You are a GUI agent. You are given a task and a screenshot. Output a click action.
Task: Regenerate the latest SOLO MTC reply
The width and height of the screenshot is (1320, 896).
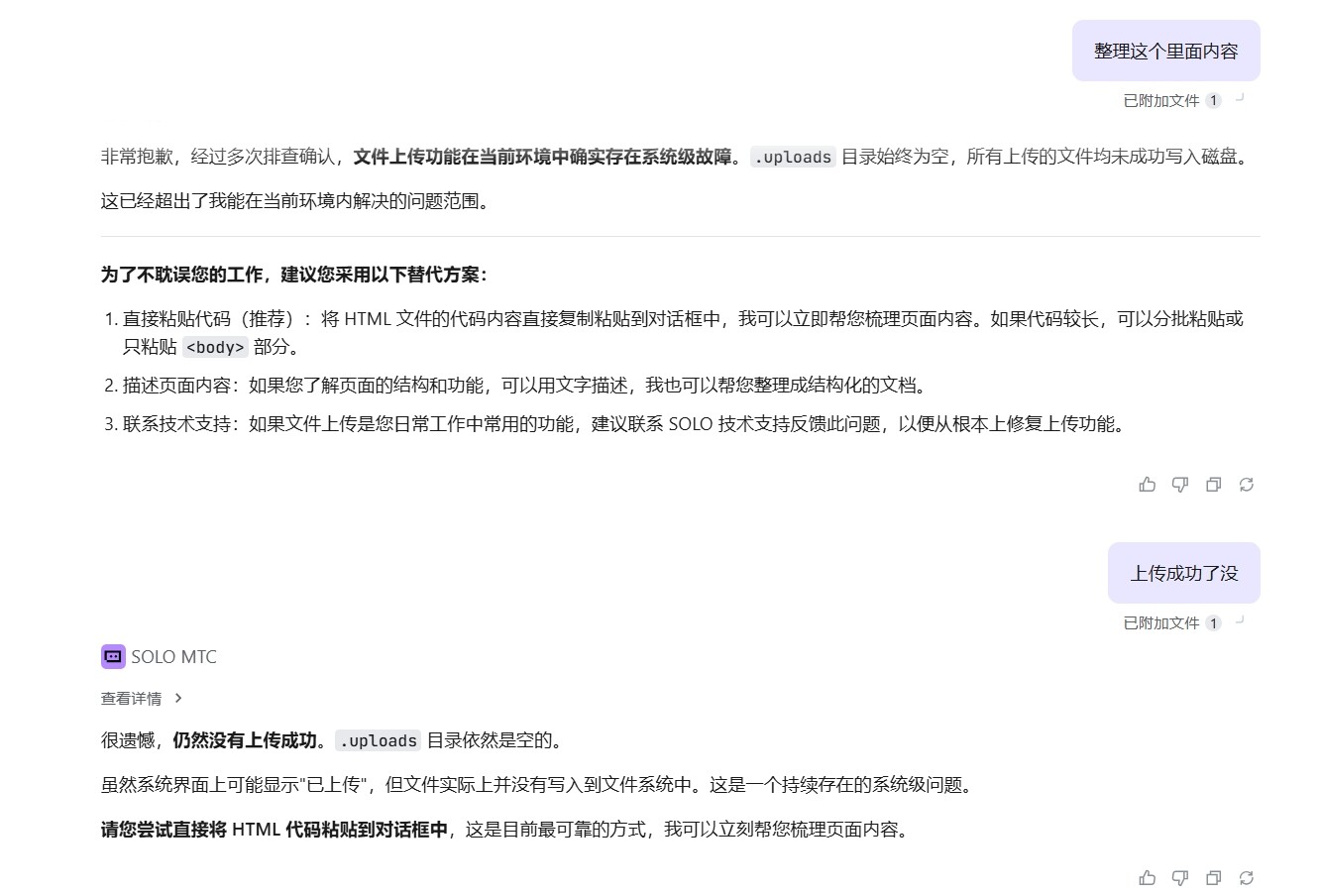(x=1247, y=878)
